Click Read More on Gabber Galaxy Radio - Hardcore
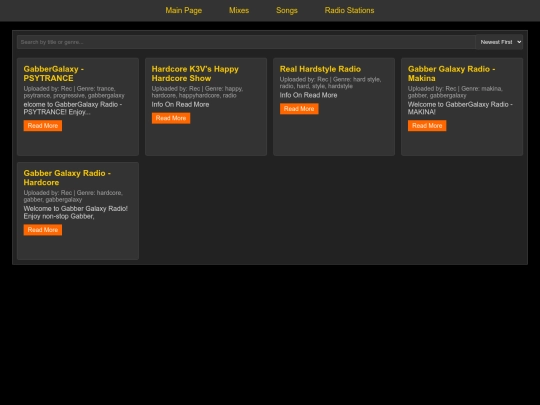The width and height of the screenshot is (540, 405). 43,230
